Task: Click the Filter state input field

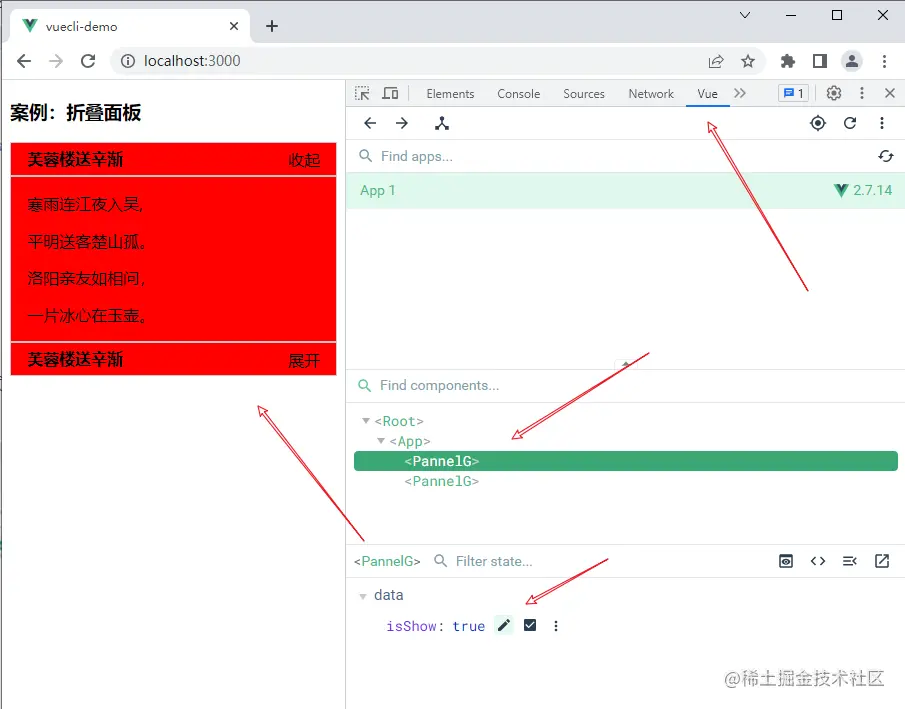Action: pos(600,561)
